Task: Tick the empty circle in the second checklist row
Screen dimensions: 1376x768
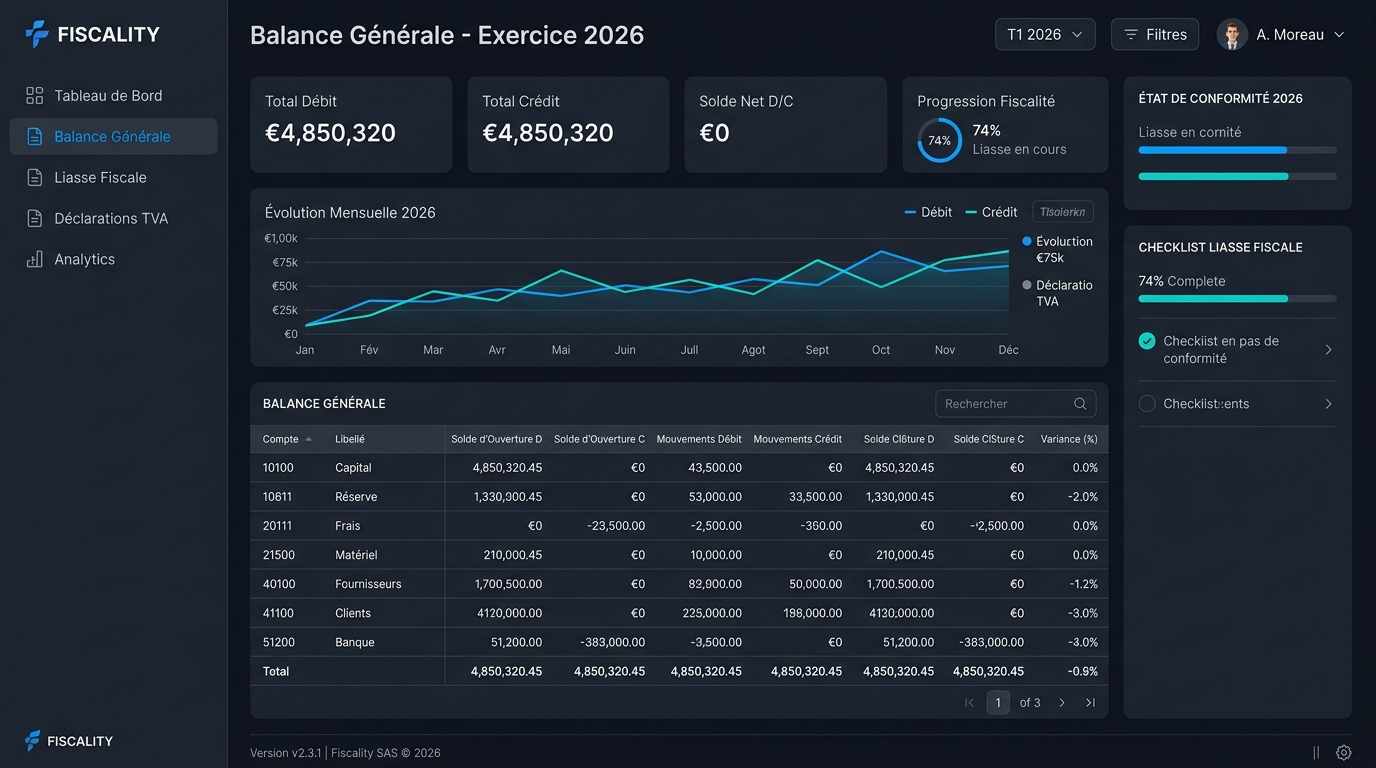Action: tap(1147, 404)
